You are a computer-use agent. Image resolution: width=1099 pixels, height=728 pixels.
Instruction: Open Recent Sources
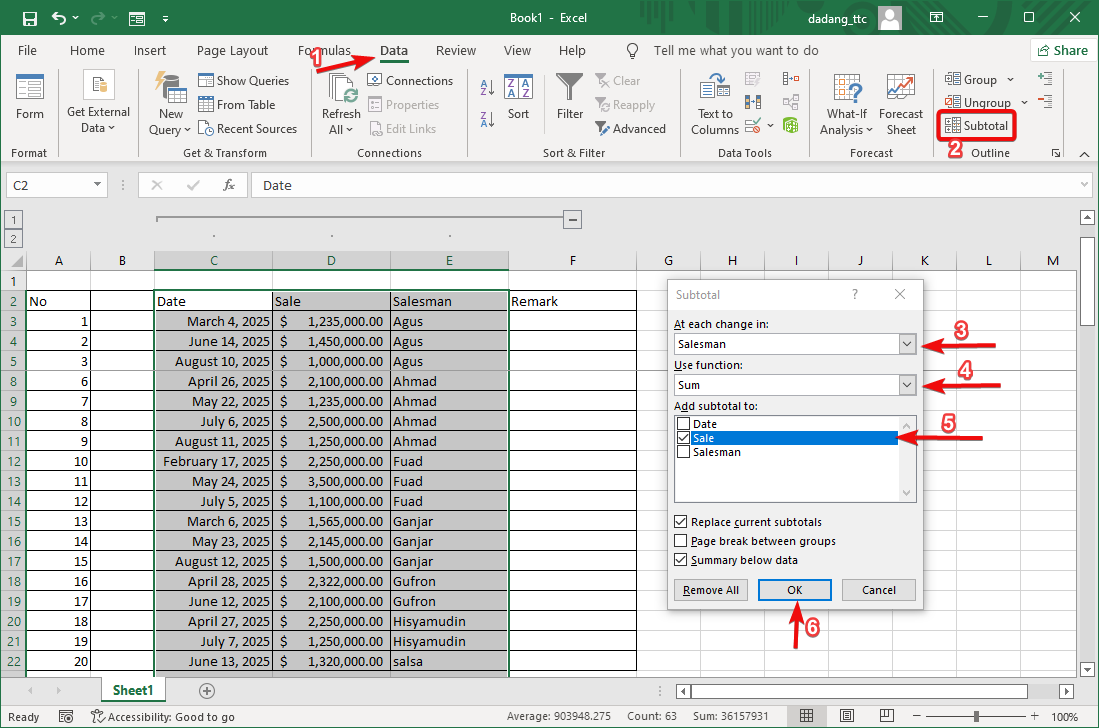pyautogui.click(x=247, y=128)
